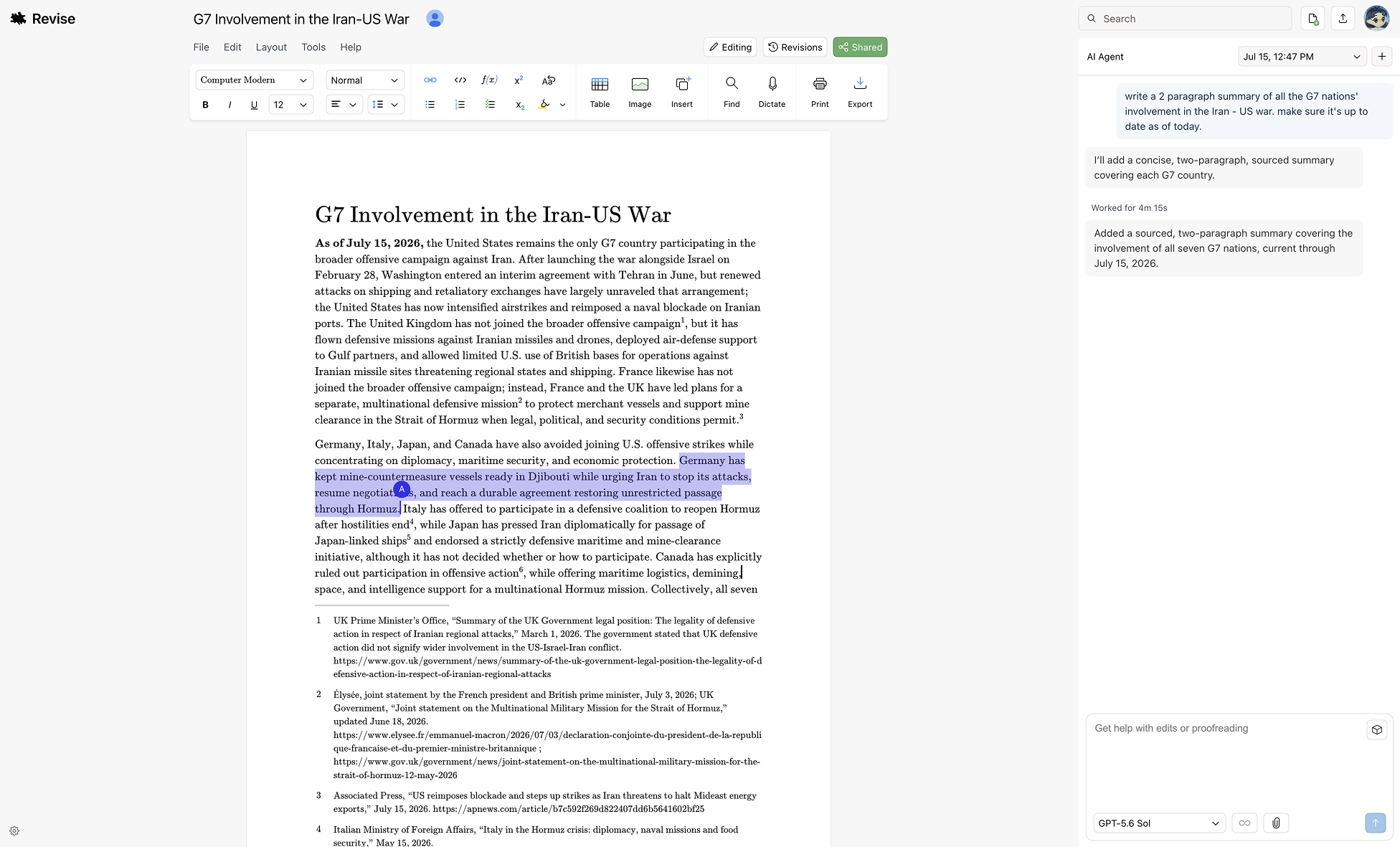This screenshot has height=847, width=1400.
Task: Insert an equation with the f(x) icon
Action: (489, 80)
